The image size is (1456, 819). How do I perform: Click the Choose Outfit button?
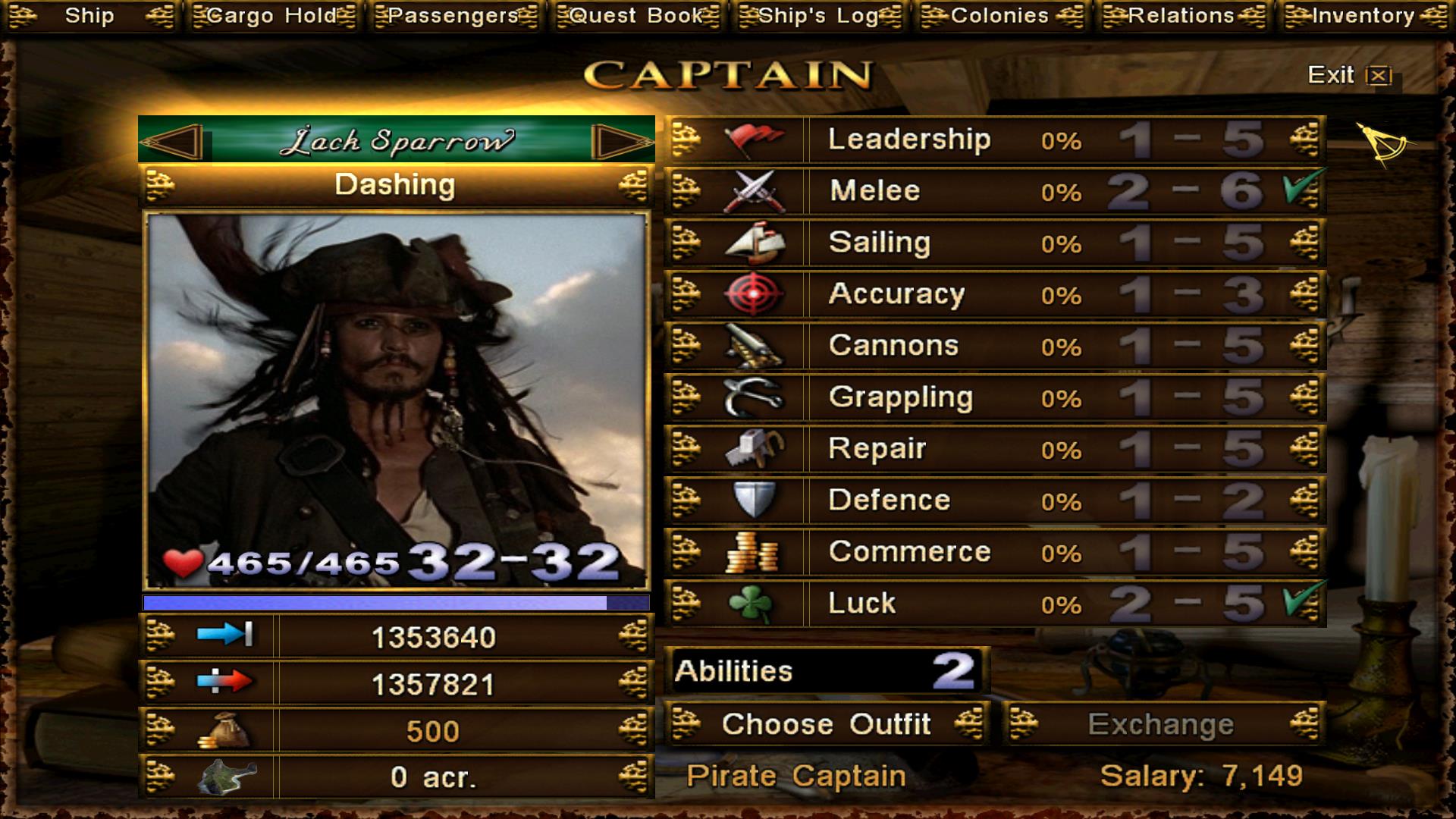[827, 724]
